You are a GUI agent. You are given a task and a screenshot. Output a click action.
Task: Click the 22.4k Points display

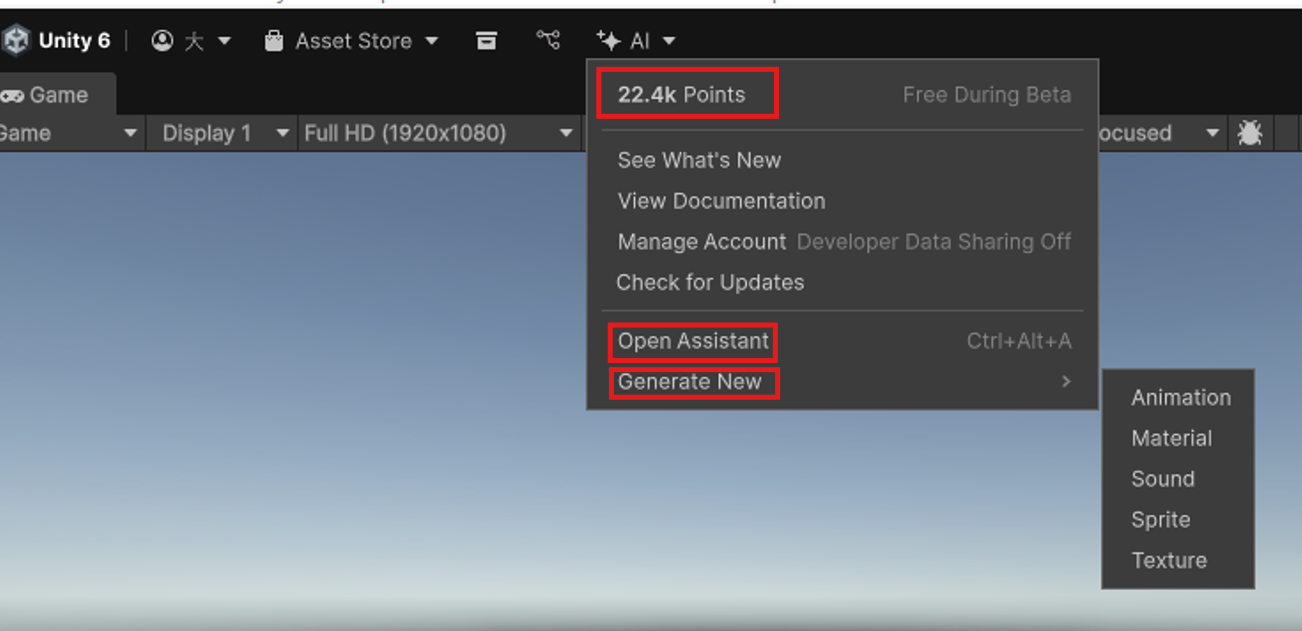(686, 94)
